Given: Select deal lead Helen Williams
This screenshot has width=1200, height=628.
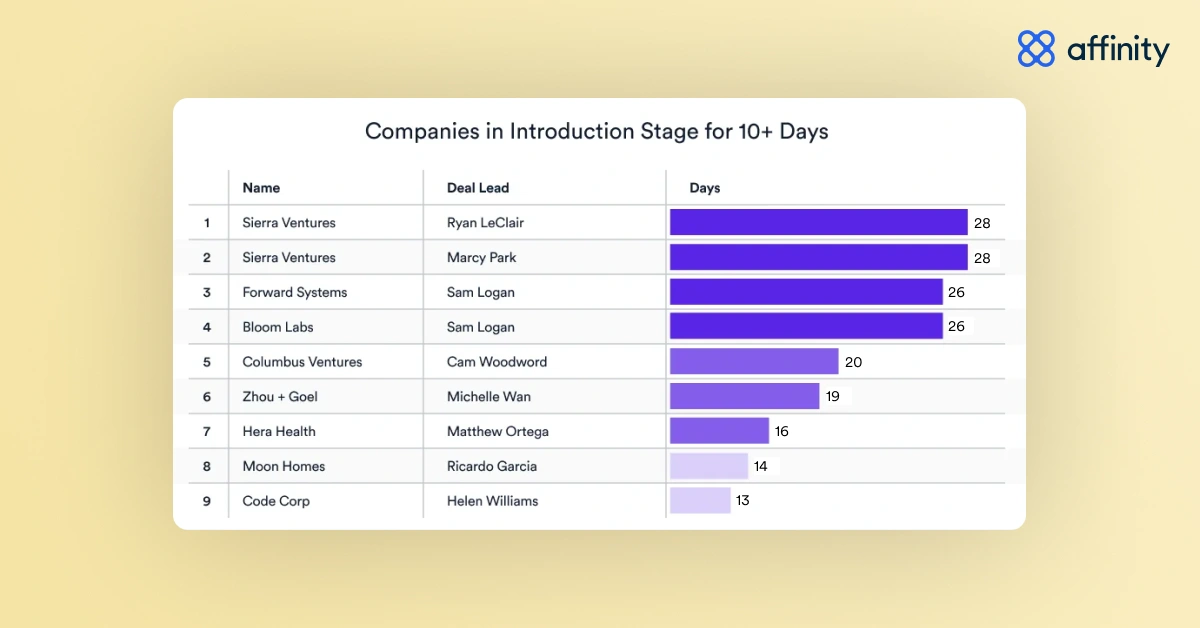Looking at the screenshot, I should (492, 501).
